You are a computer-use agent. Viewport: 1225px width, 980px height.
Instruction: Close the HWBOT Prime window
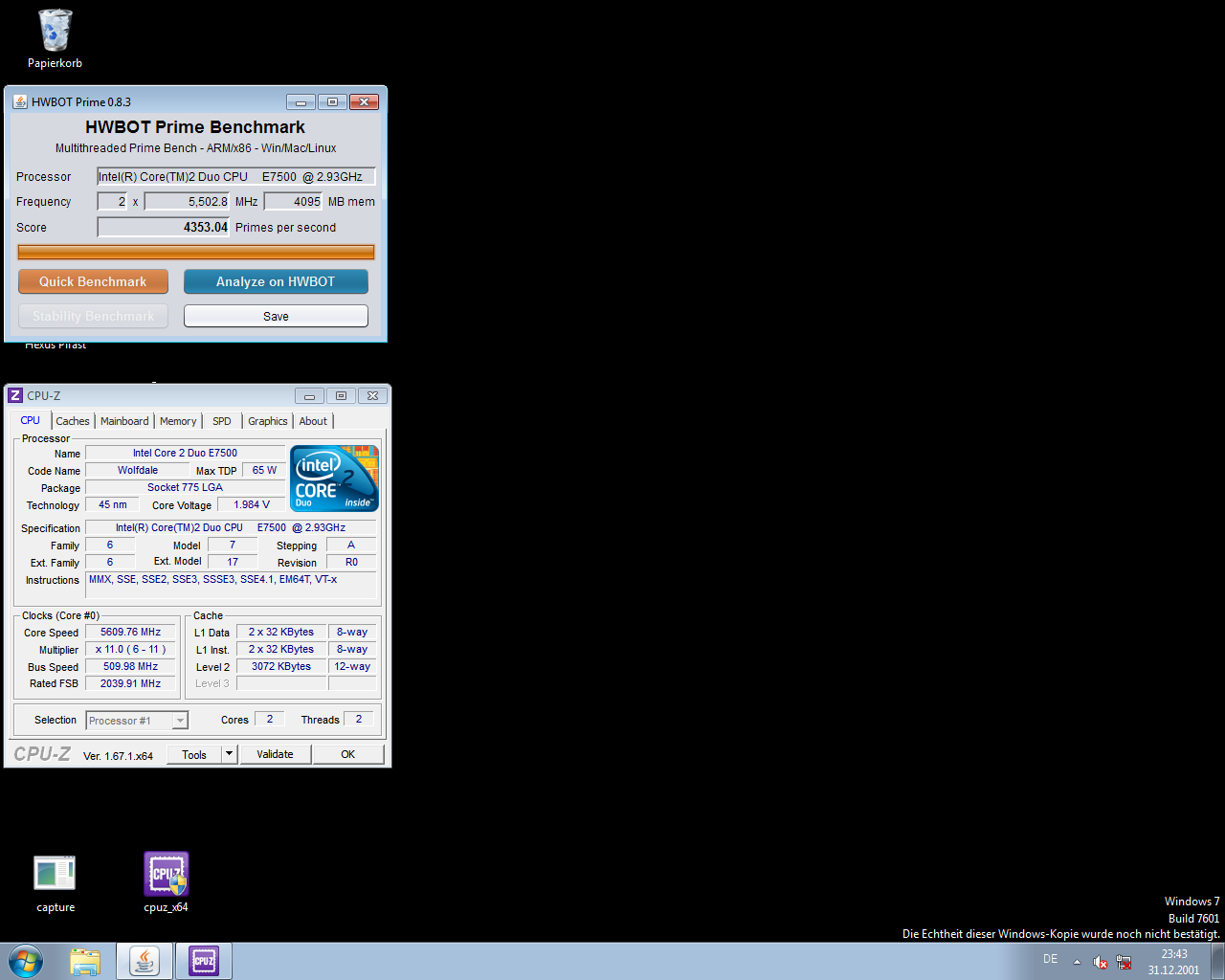(364, 101)
